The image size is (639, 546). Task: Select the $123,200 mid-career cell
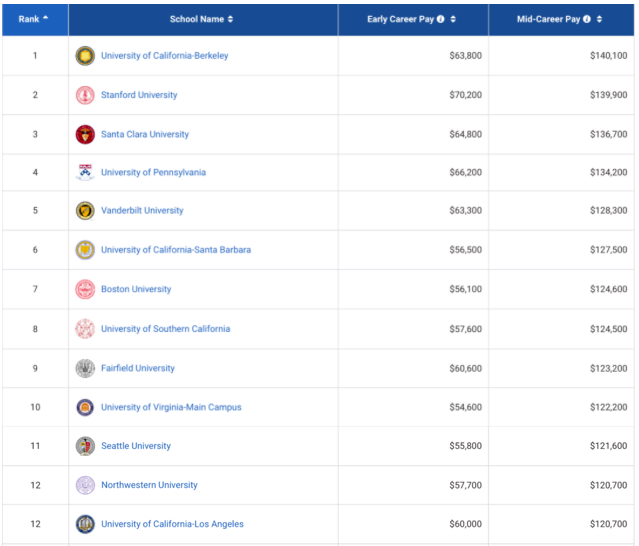562,368
